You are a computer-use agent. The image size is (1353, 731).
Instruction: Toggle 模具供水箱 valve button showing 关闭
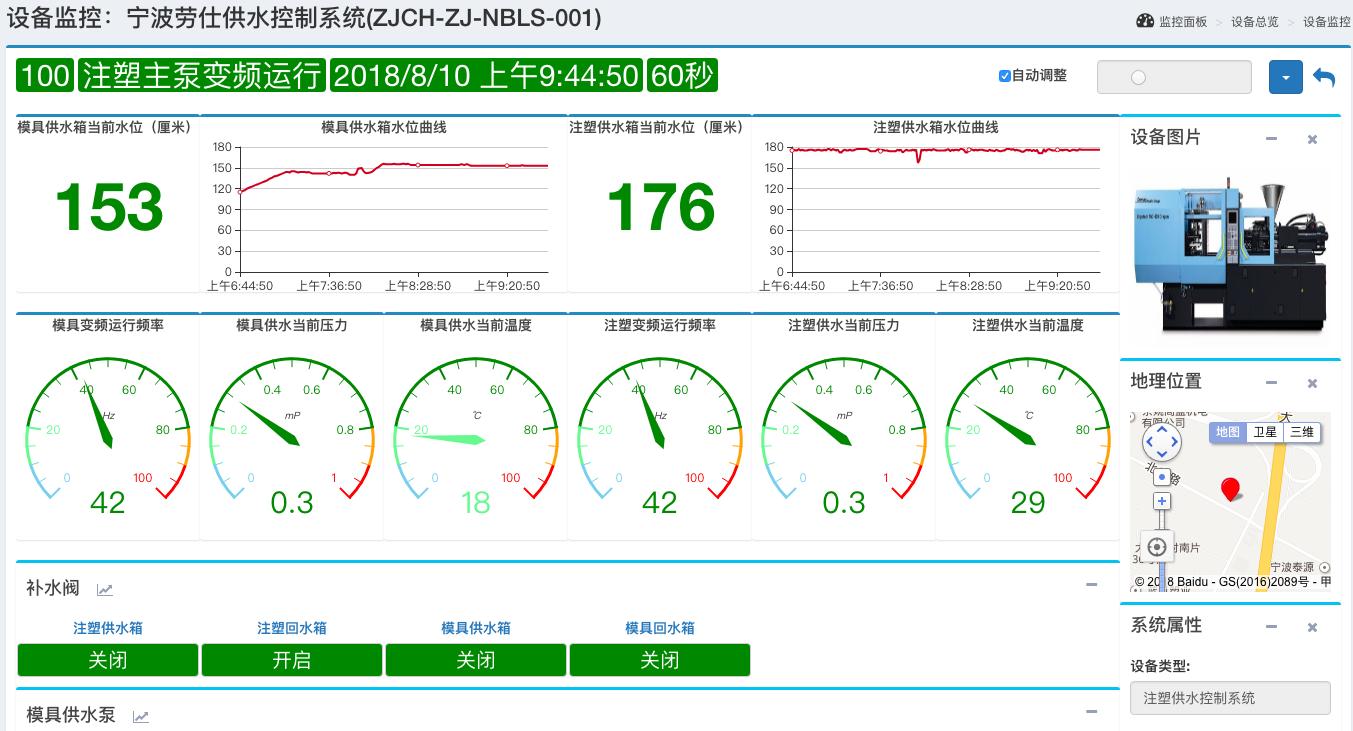coord(476,660)
